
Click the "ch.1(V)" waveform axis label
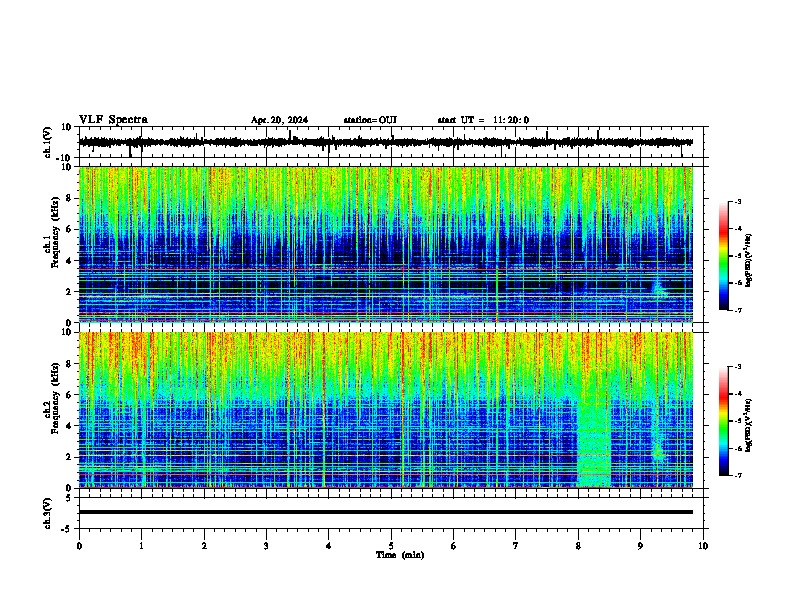49,142
